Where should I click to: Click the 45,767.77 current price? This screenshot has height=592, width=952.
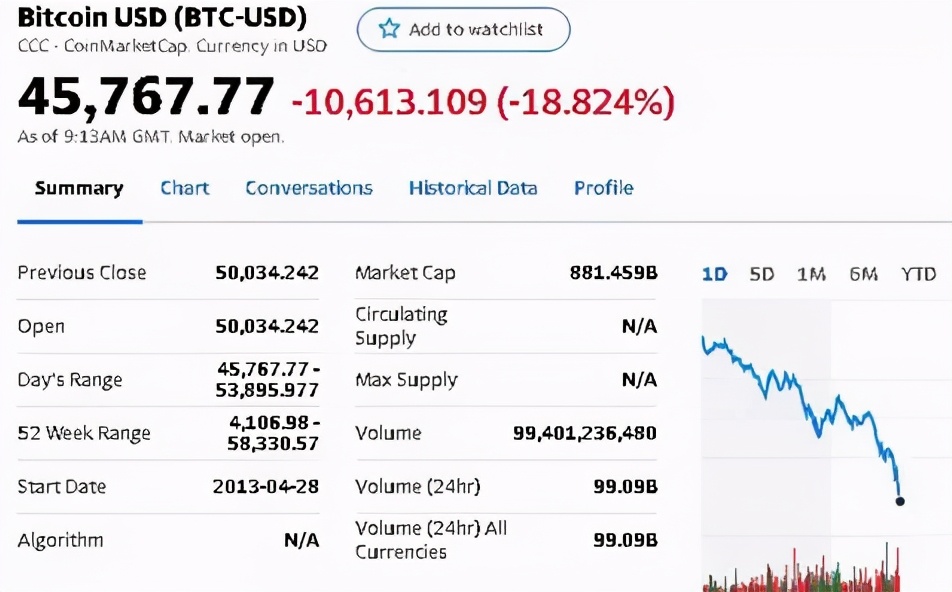tap(146, 97)
